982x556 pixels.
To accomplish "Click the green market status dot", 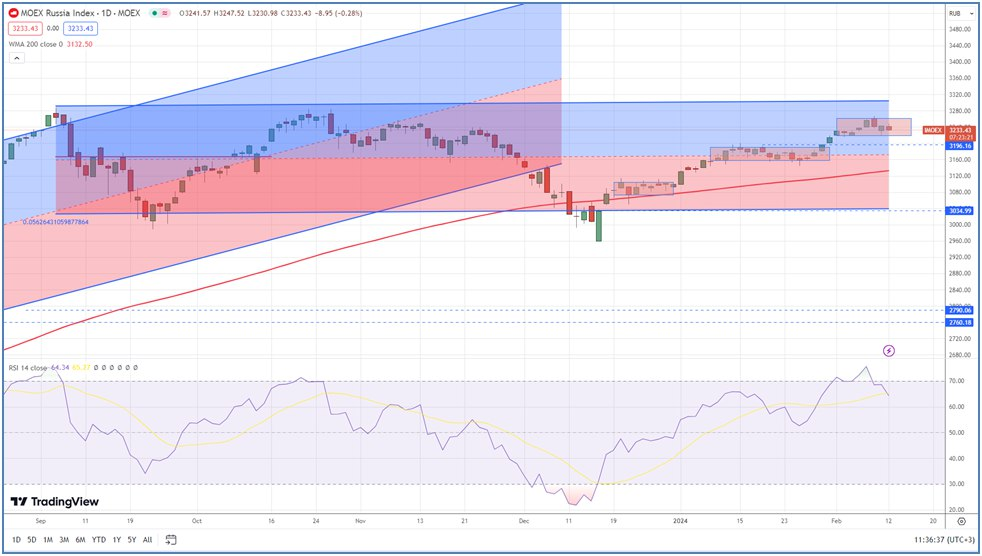I will (153, 13).
